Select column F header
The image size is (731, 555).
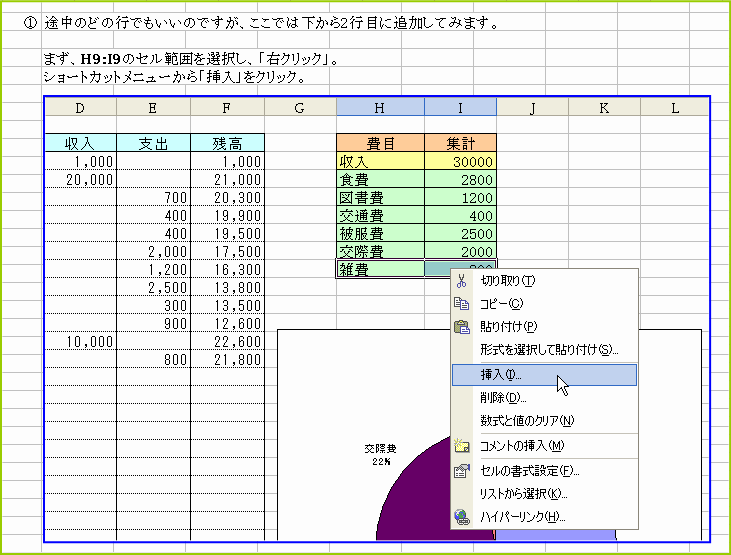point(227,108)
